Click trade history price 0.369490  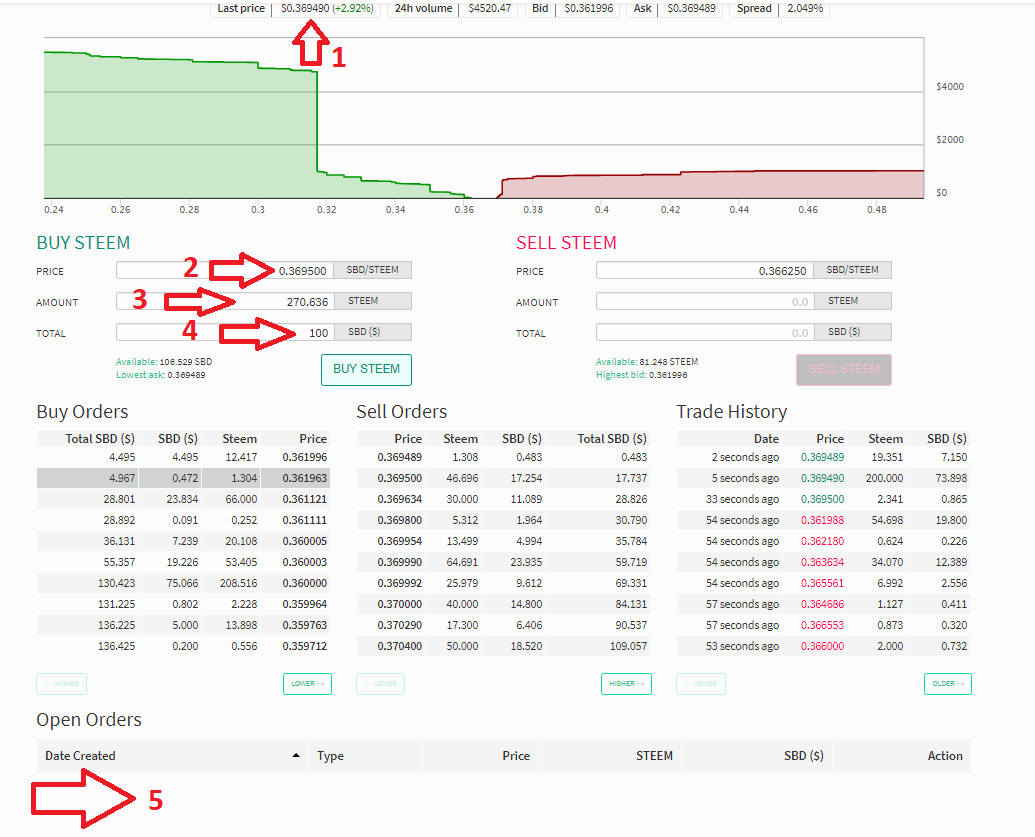click(x=822, y=478)
